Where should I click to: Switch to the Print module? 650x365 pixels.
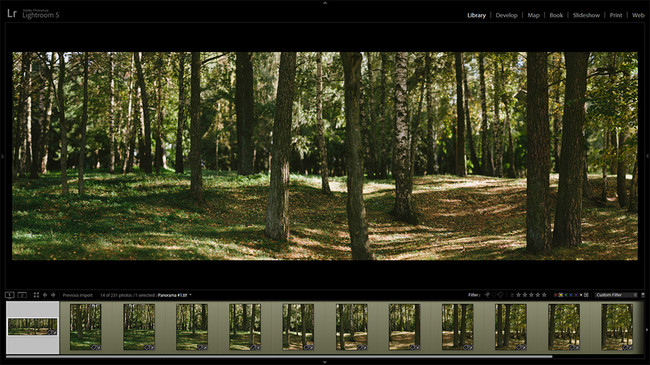tap(616, 15)
